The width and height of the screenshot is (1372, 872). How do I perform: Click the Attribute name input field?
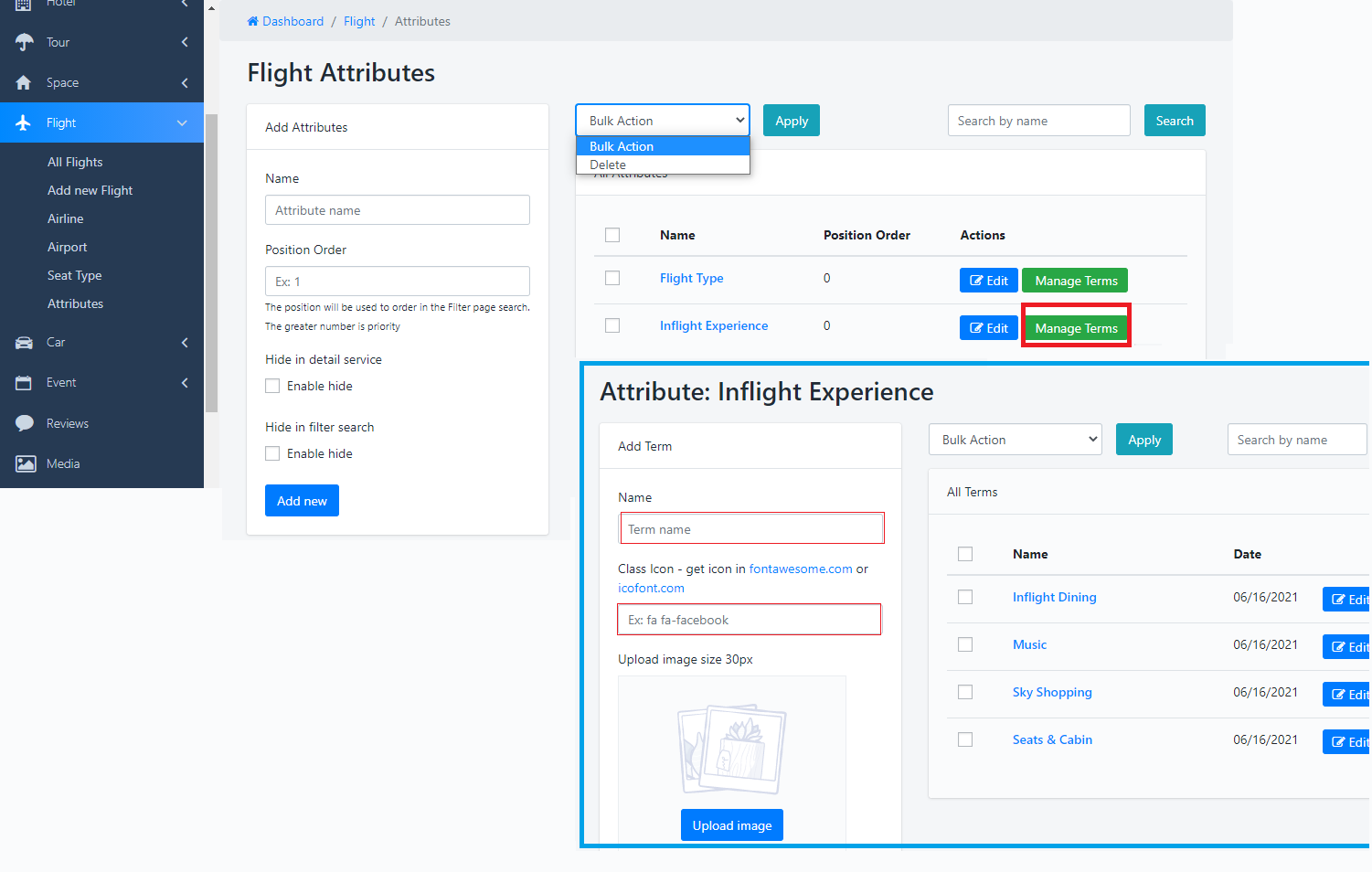pos(398,210)
